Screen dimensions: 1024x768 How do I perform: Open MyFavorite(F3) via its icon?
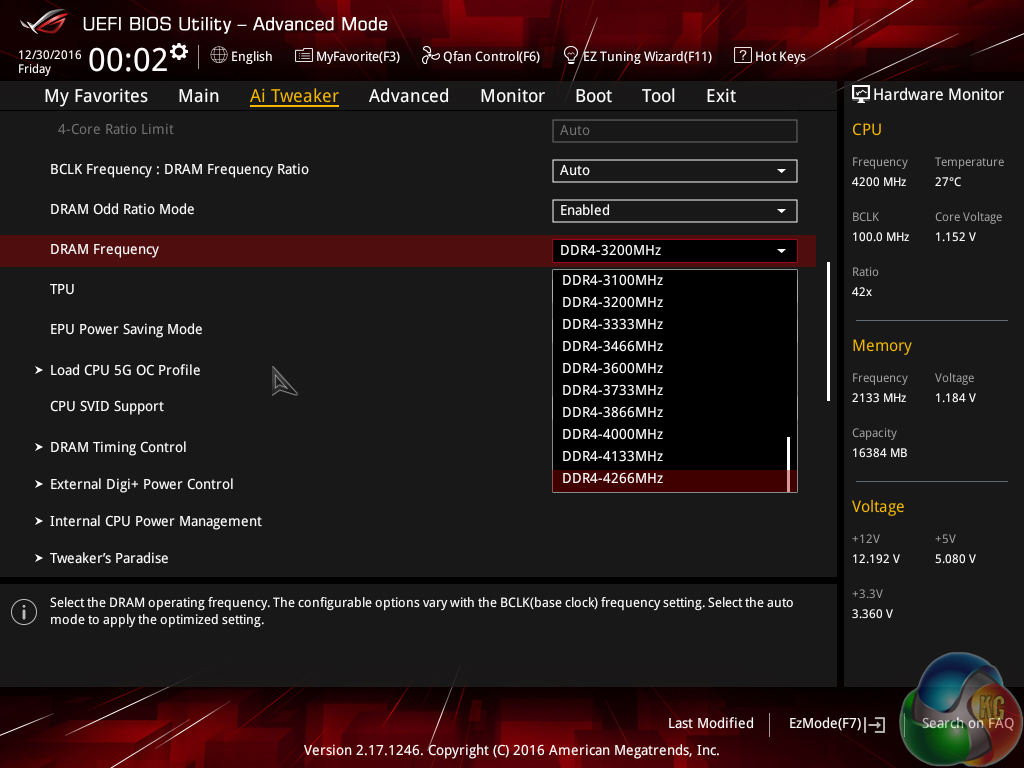pyautogui.click(x=304, y=56)
